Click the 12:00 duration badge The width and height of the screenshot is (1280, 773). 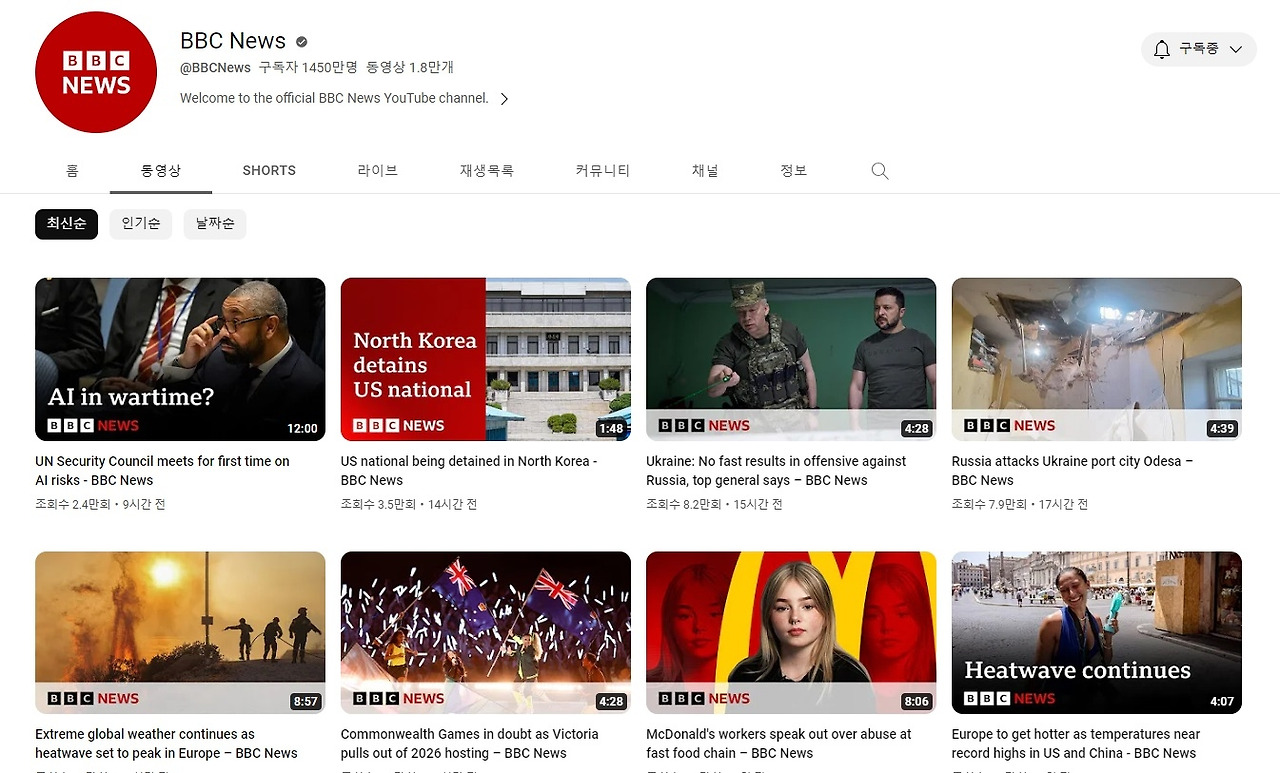click(302, 428)
